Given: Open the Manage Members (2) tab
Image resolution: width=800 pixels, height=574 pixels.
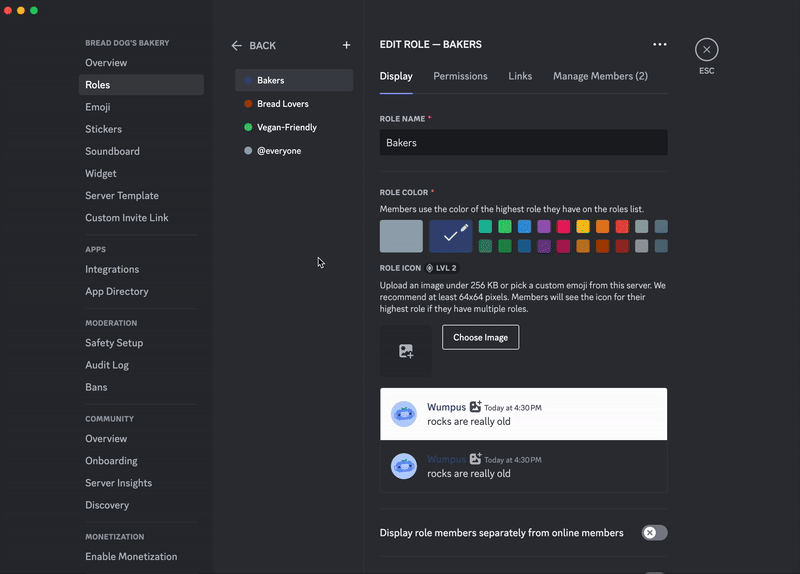Looking at the screenshot, I should [601, 76].
